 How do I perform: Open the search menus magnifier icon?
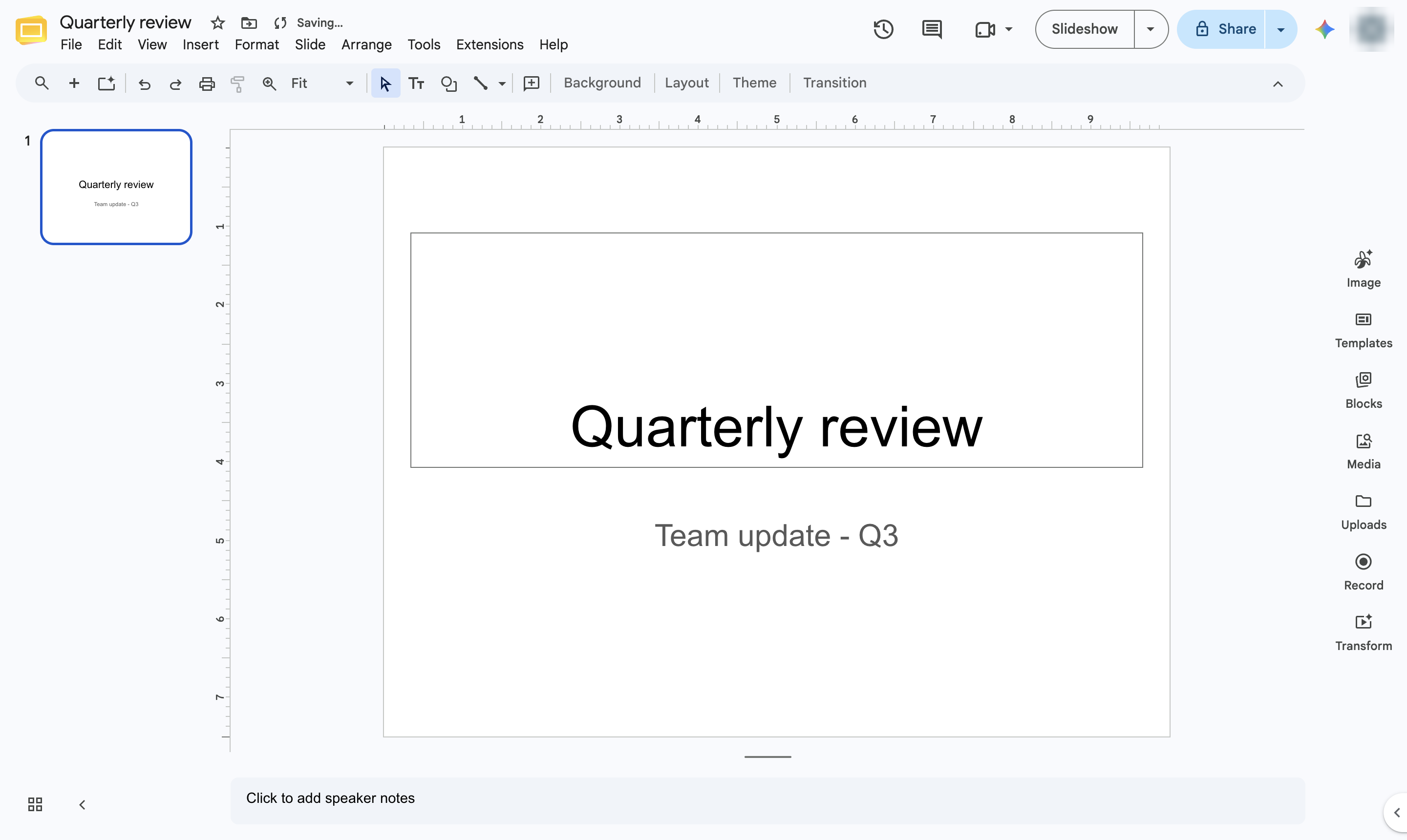pyautogui.click(x=42, y=83)
